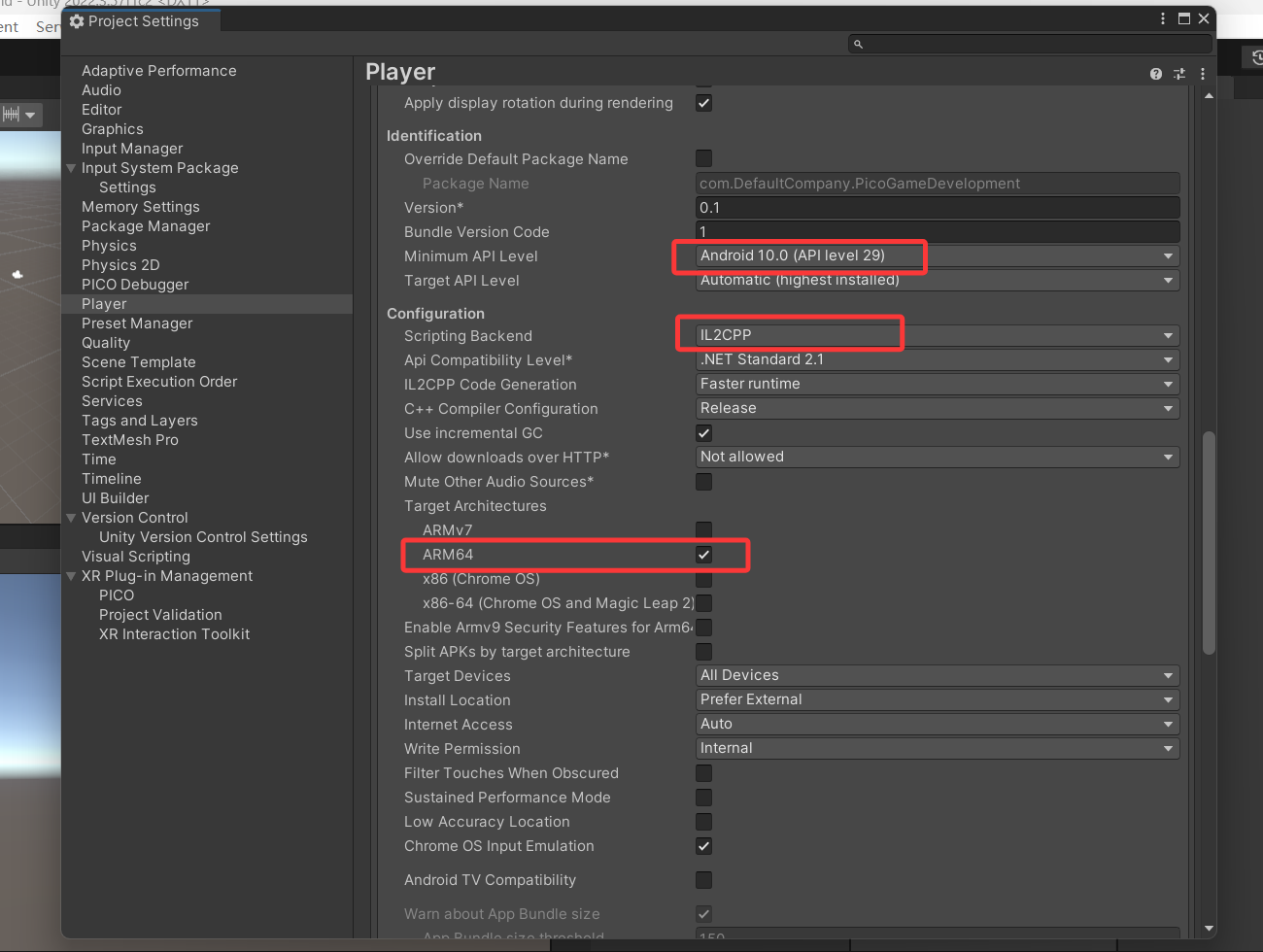Image resolution: width=1263 pixels, height=952 pixels.
Task: Open Graphics settings category
Action: coord(113,129)
